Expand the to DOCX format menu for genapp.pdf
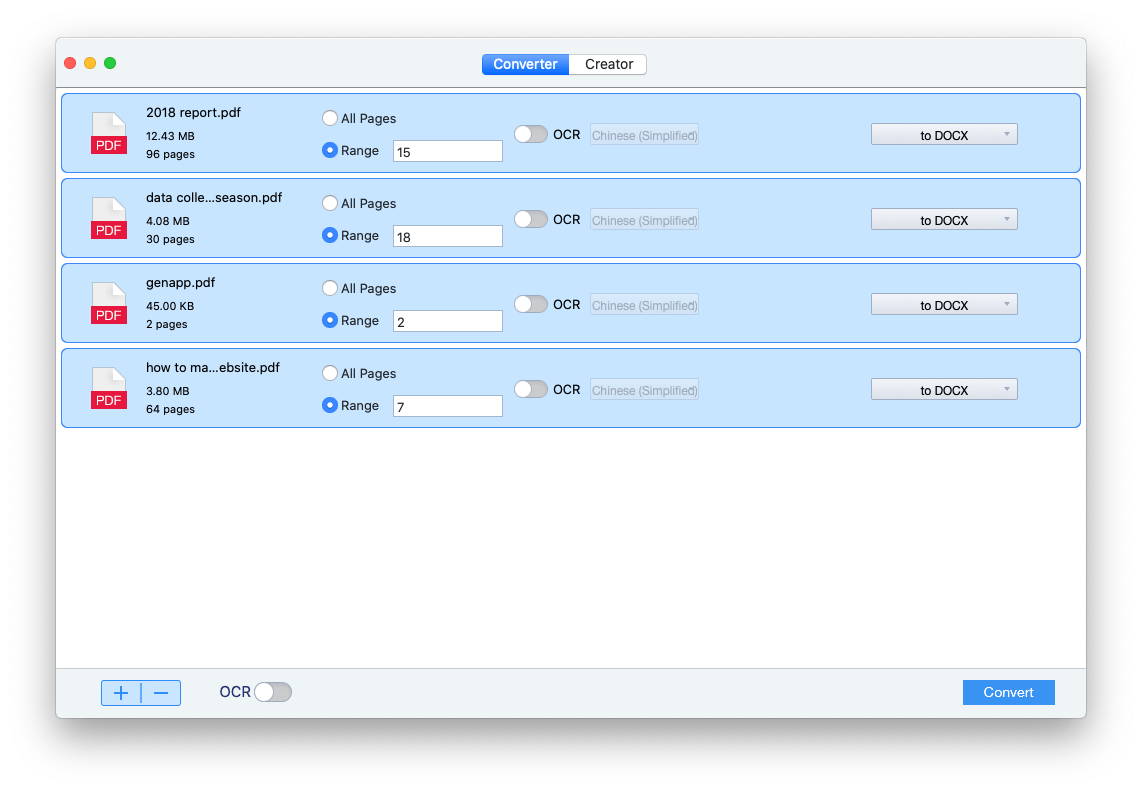Image resolution: width=1142 pixels, height=792 pixels. coord(944,305)
